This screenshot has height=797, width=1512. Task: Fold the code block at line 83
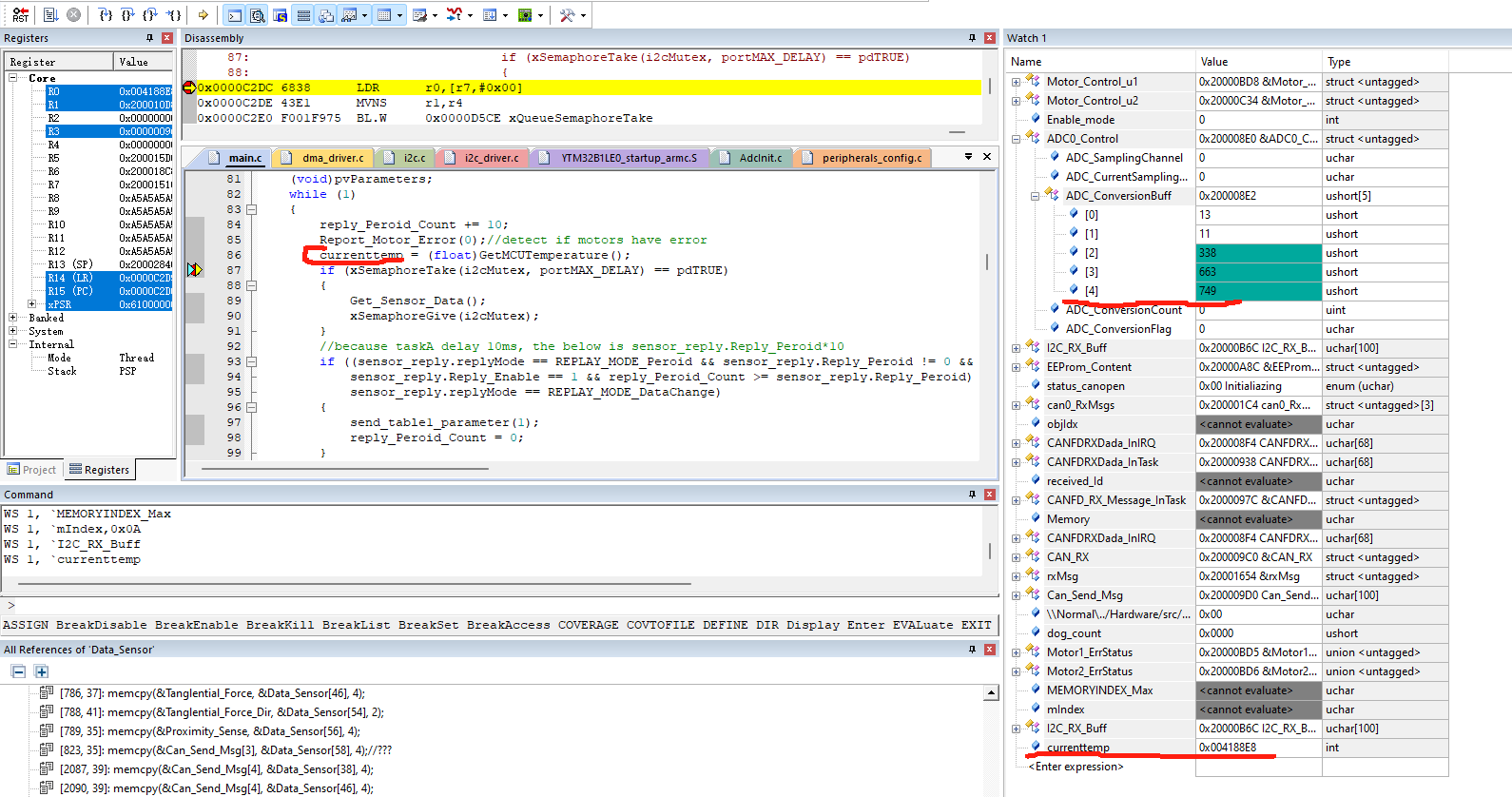tap(252, 209)
